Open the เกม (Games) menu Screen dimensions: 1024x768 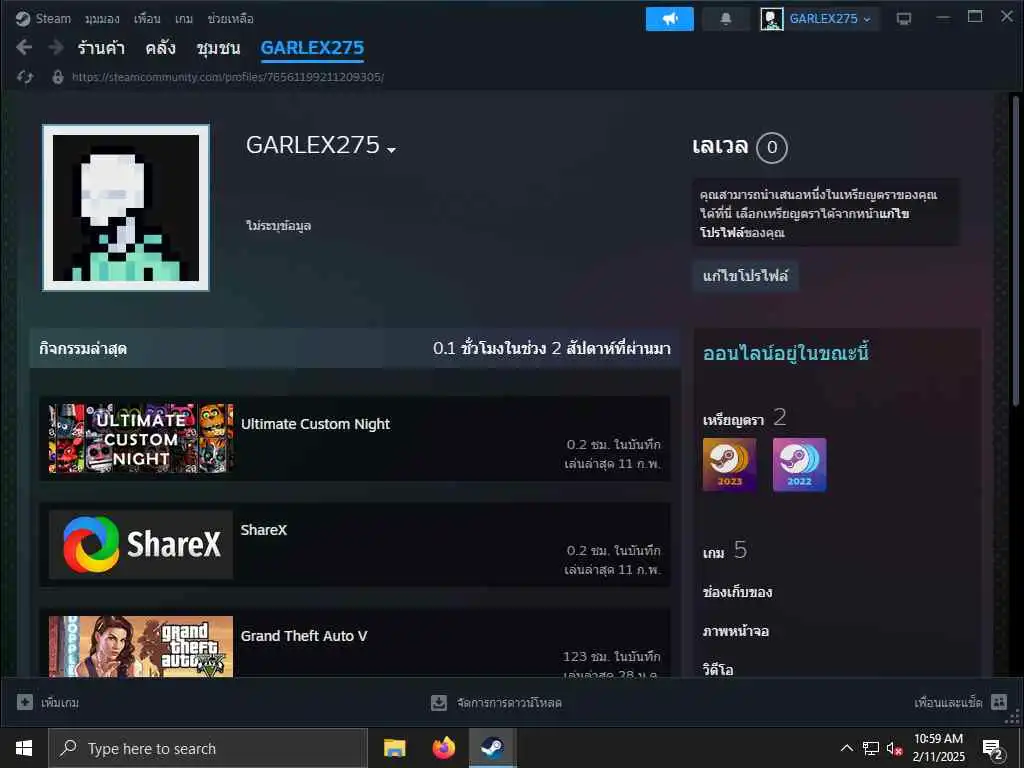(x=184, y=19)
